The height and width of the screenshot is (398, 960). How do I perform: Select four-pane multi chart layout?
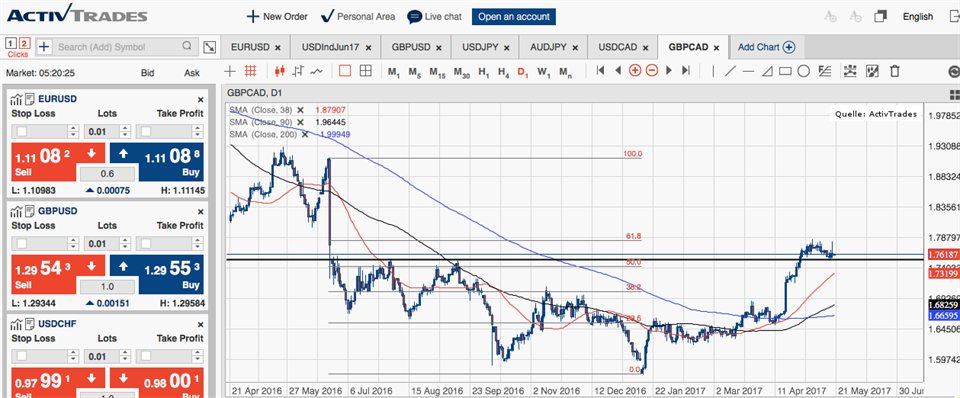coord(366,71)
